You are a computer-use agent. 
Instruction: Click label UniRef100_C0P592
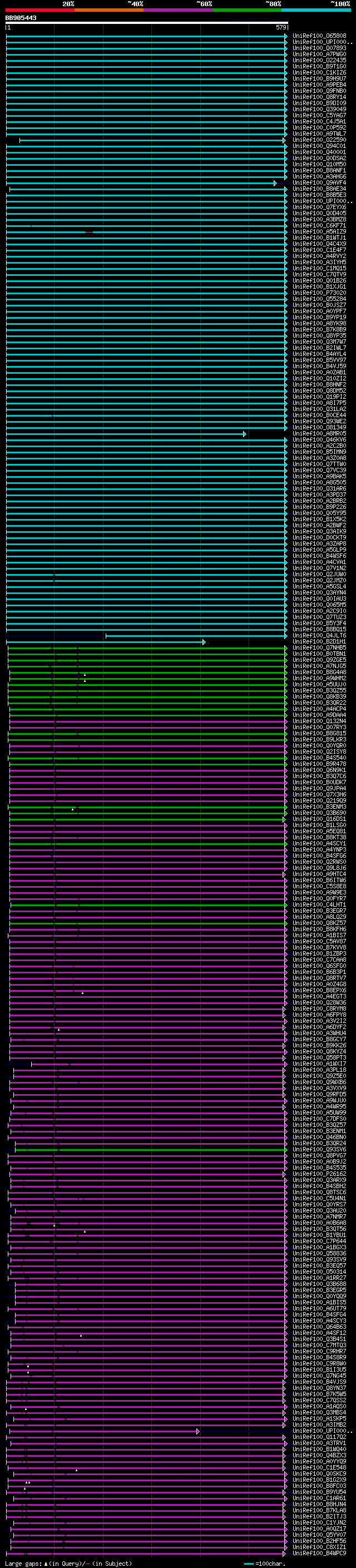coord(319,128)
